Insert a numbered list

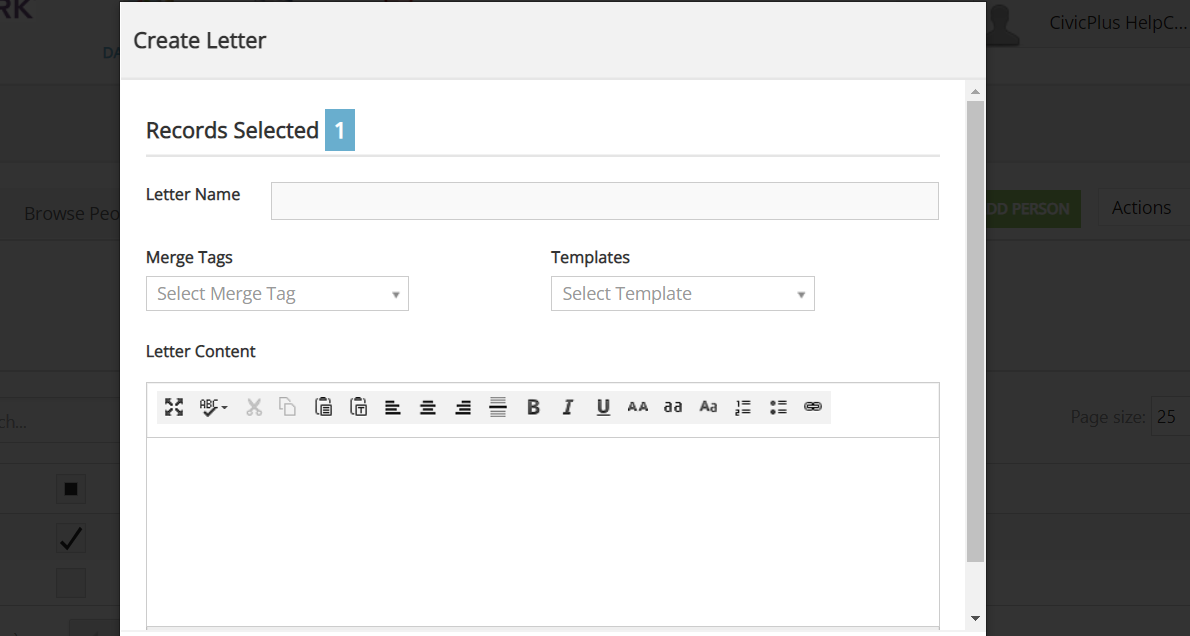tap(743, 407)
